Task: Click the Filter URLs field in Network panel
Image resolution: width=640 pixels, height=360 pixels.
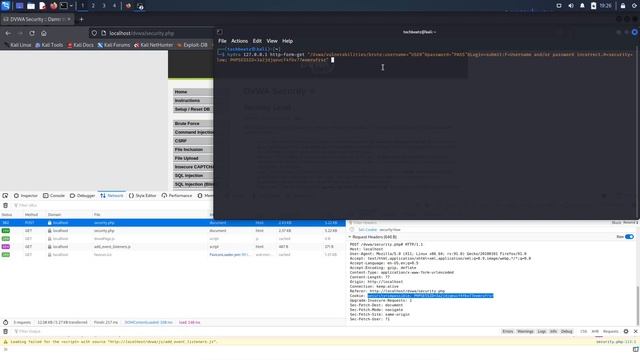Action: click(110, 205)
